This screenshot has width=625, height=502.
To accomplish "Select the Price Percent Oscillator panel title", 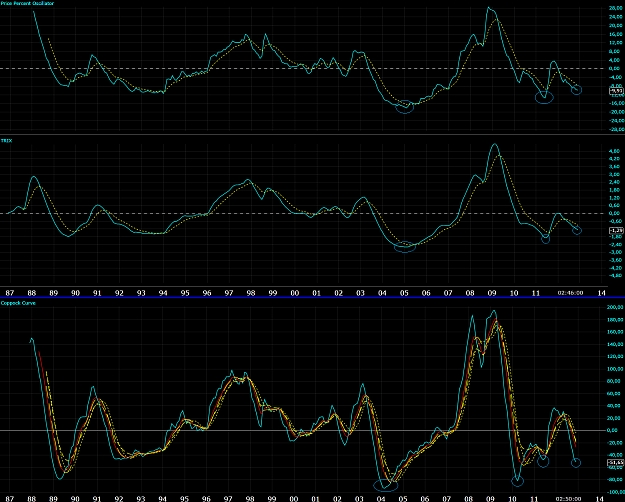I will point(27,3).
